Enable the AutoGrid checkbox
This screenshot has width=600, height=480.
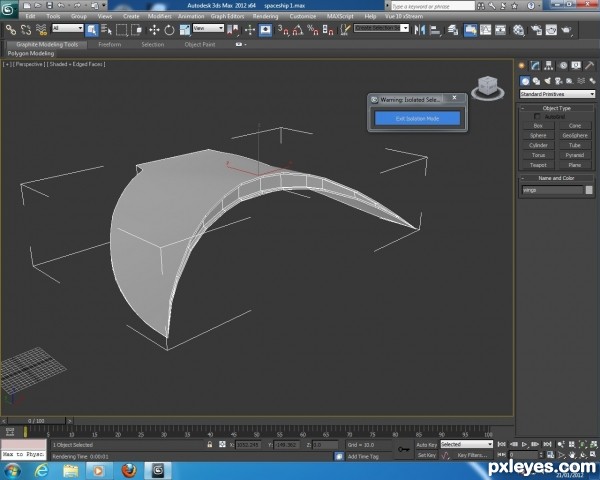click(x=537, y=116)
